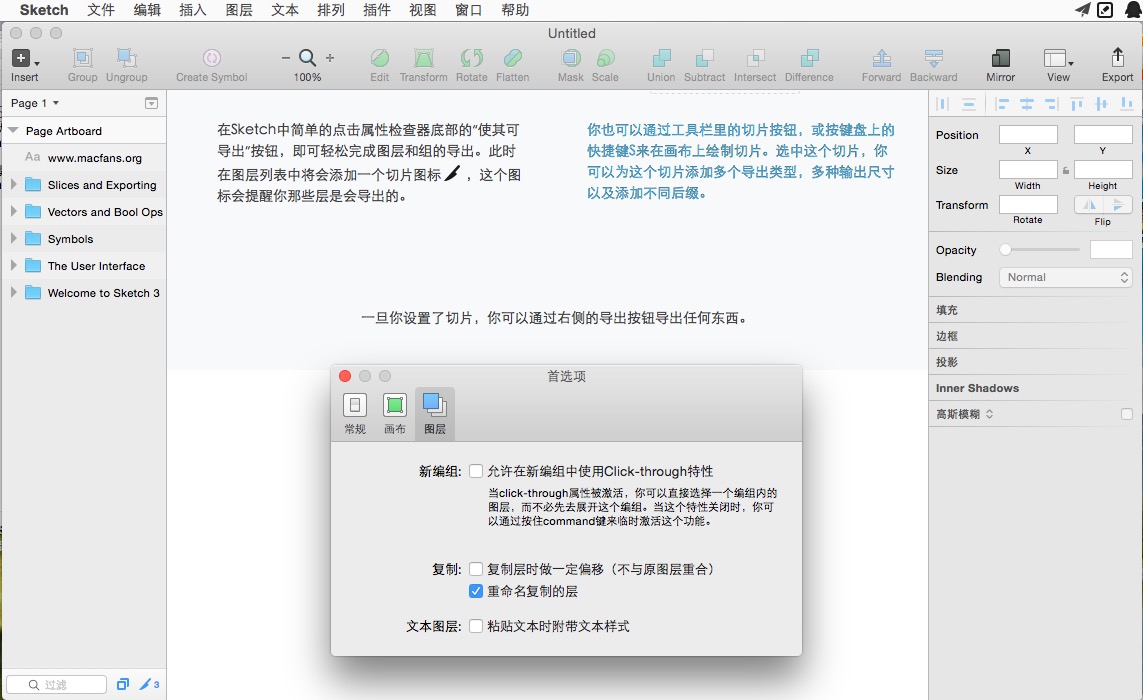Click the Width size field

tap(1028, 169)
